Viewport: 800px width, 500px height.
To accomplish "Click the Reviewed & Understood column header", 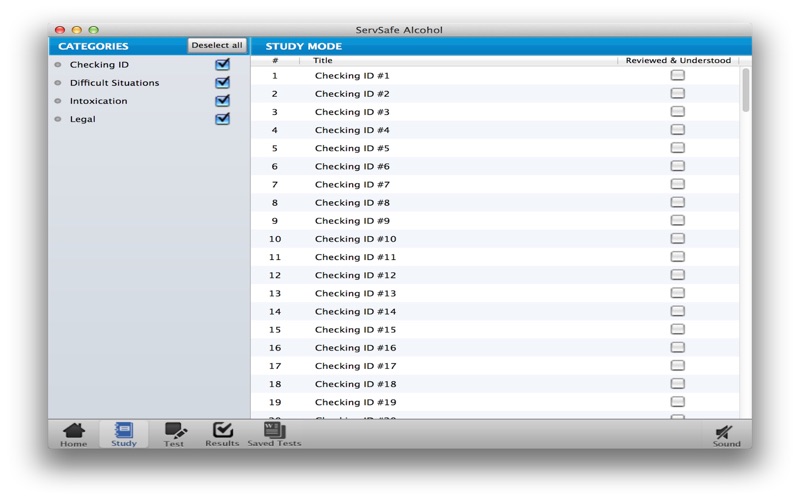I will click(678, 60).
